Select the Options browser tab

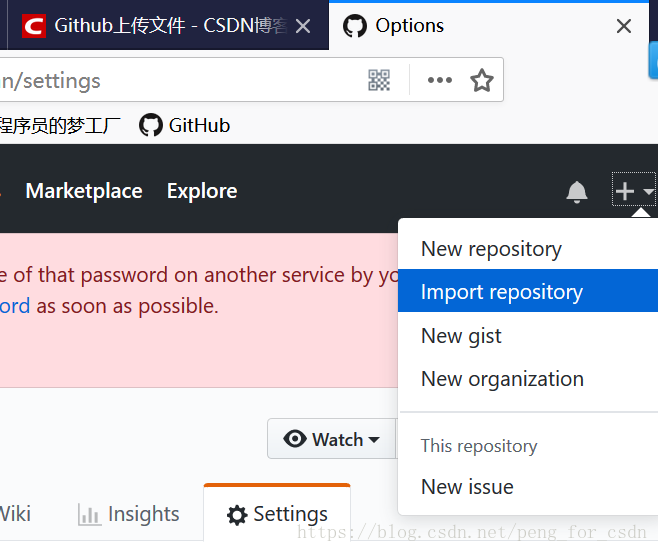pyautogui.click(x=488, y=25)
